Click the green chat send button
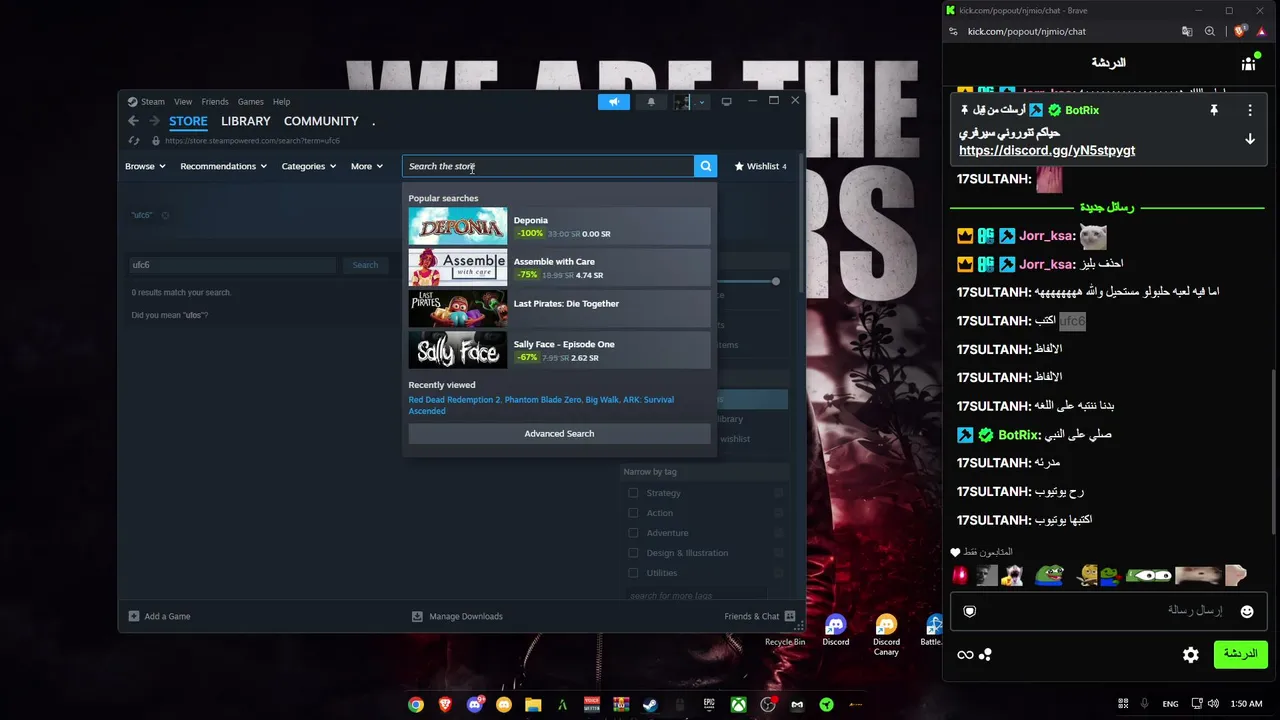The height and width of the screenshot is (720, 1280). 1240,654
